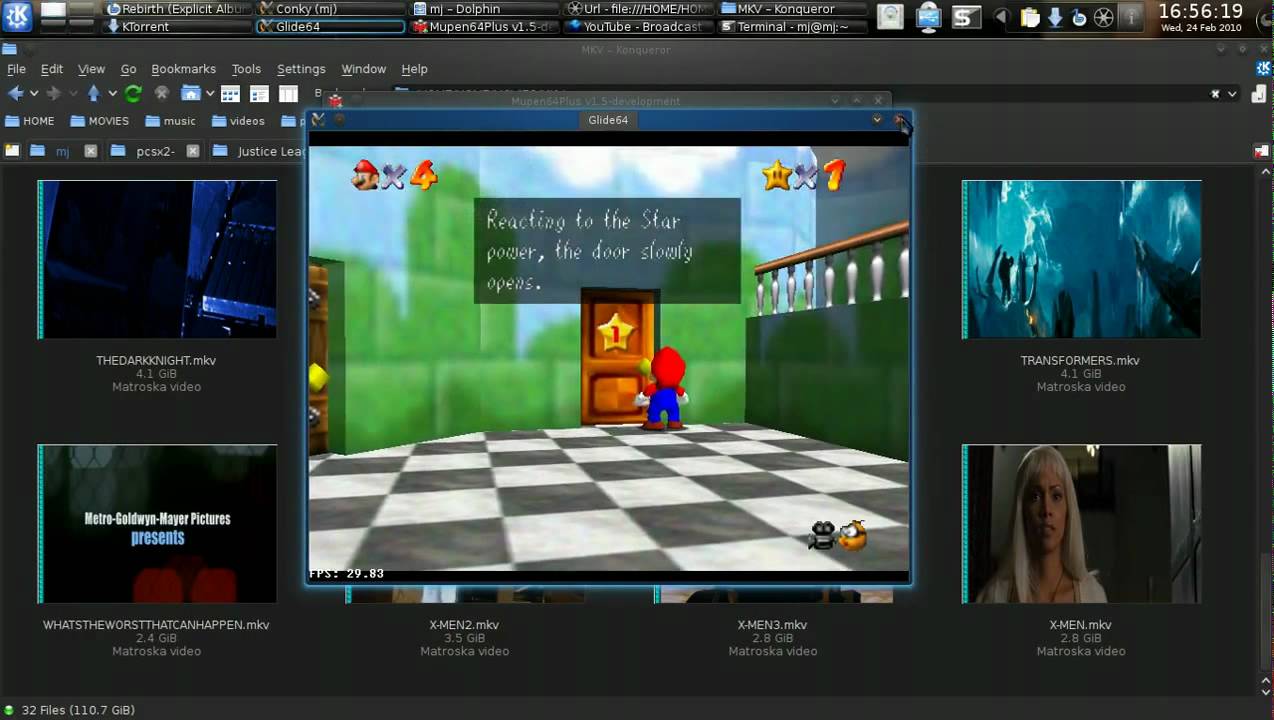Switch to Terminal - mj@mj taskbar entry

[791, 27]
